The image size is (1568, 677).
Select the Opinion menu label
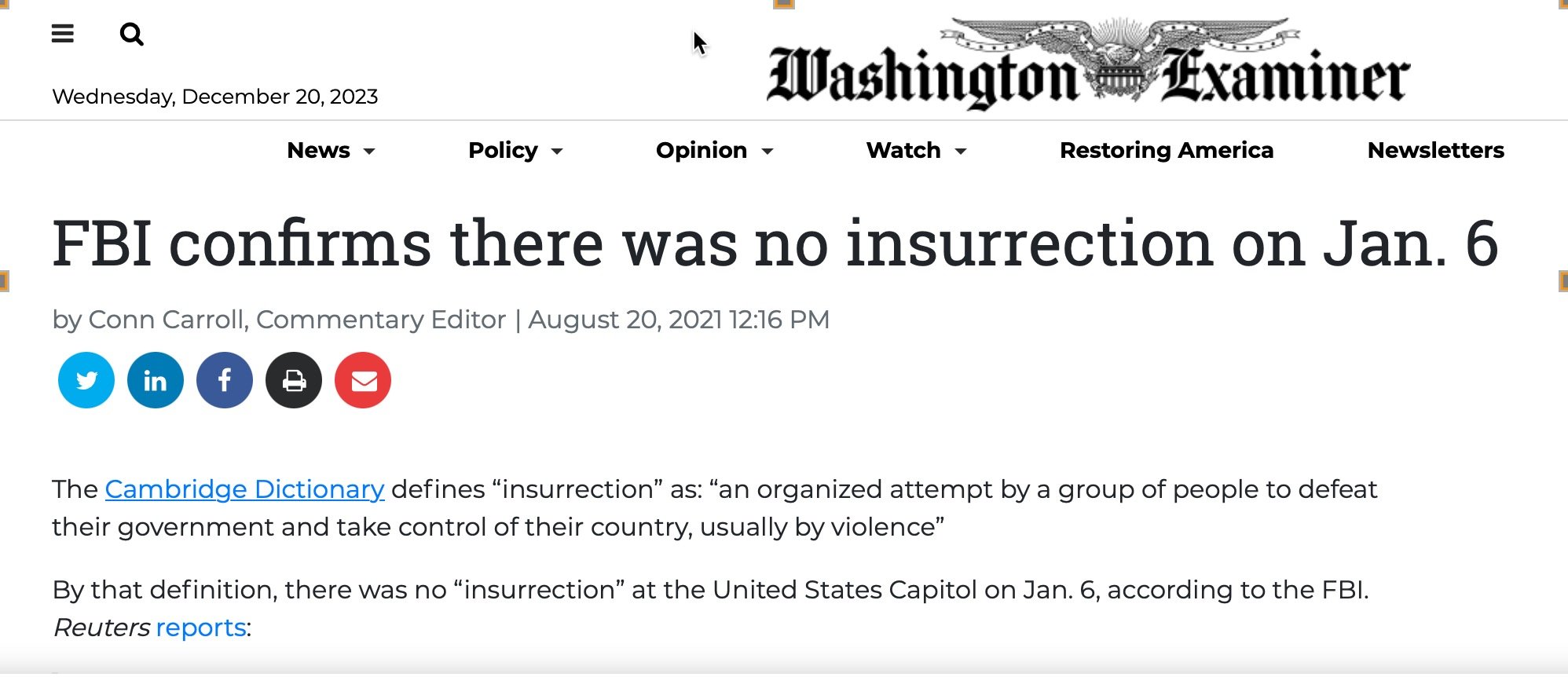pos(701,150)
